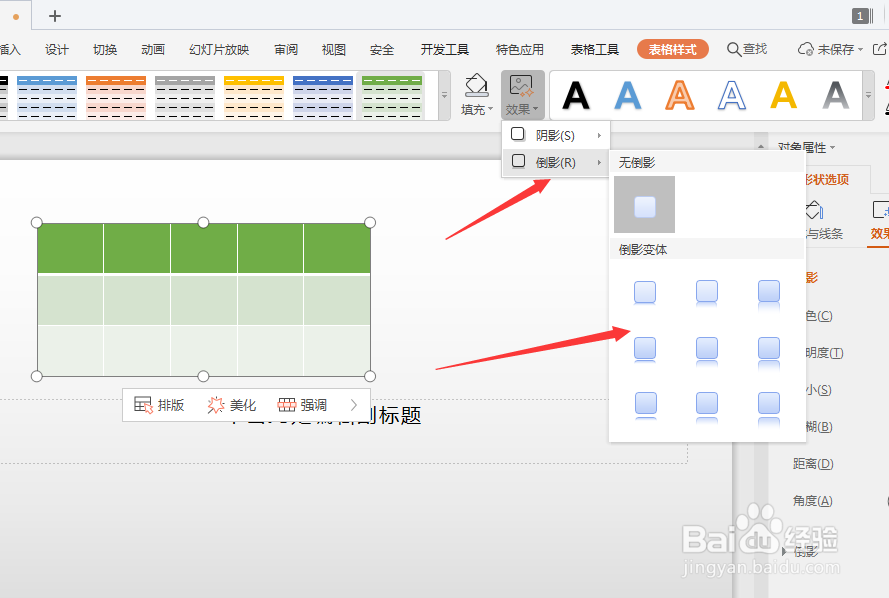The height and width of the screenshot is (598, 889).
Task: Open the View (视图) tab
Action: click(333, 50)
